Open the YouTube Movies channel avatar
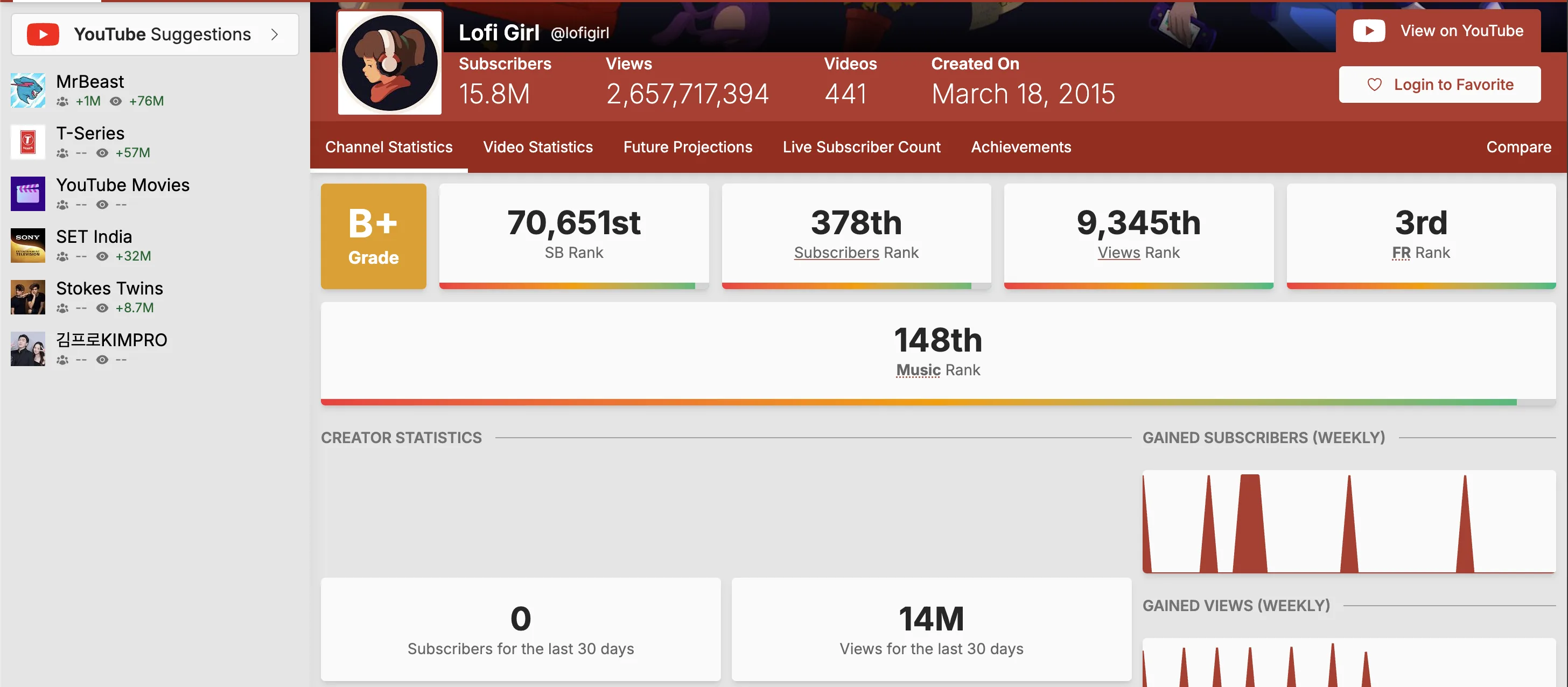Image resolution: width=1568 pixels, height=687 pixels. (28, 193)
